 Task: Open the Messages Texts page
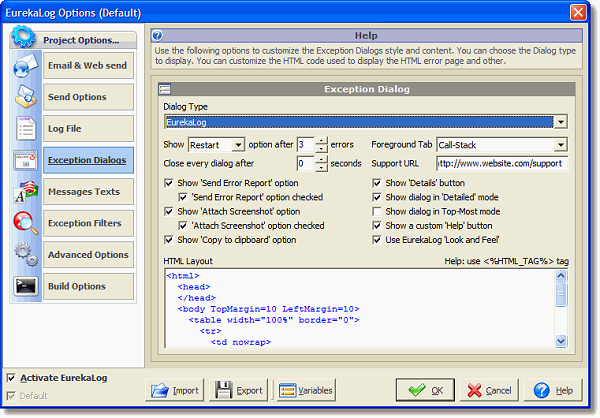click(88, 191)
